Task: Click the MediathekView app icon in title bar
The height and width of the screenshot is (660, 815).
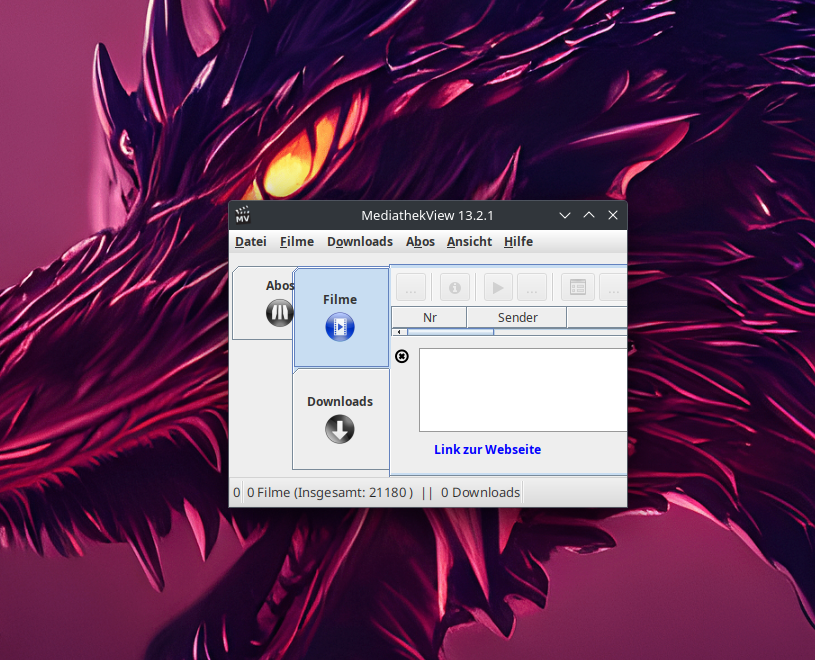Action: tap(242, 215)
